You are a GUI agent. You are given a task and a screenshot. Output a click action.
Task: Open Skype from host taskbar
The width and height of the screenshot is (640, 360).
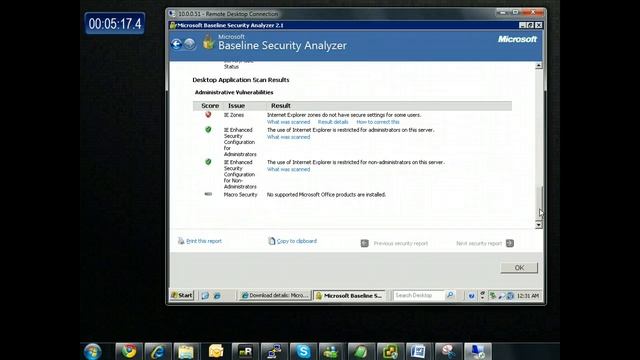pos(303,351)
